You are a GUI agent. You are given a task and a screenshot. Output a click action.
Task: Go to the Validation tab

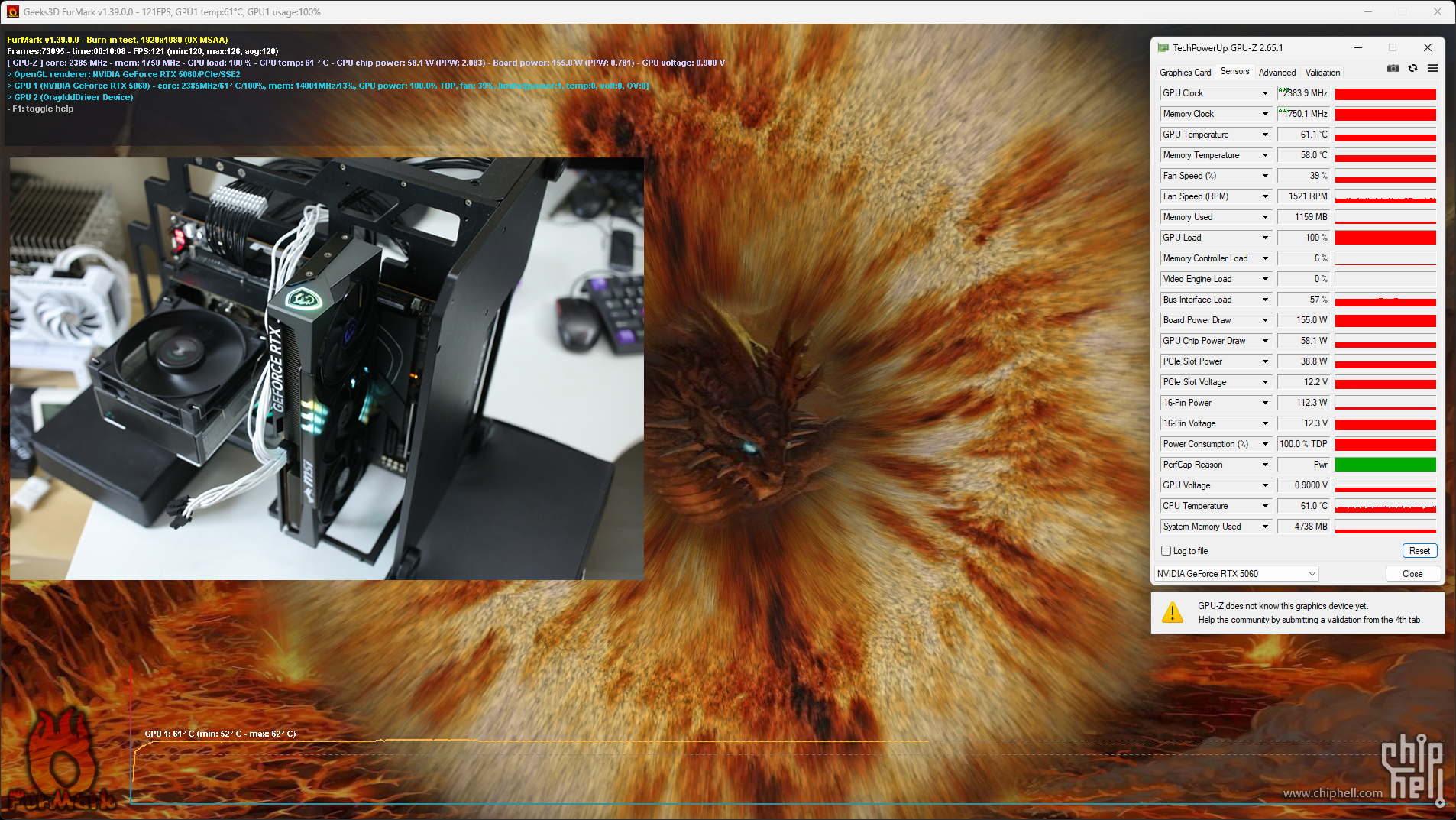point(1322,73)
